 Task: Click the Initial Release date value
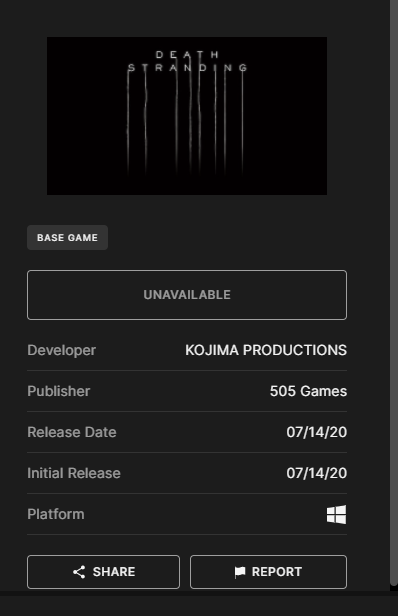(317, 473)
